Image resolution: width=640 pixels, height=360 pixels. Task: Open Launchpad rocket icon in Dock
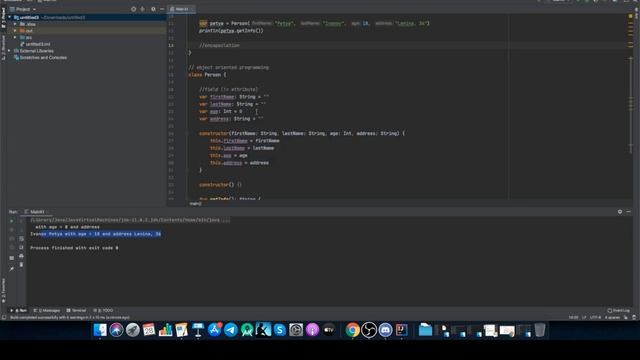click(x=133, y=330)
